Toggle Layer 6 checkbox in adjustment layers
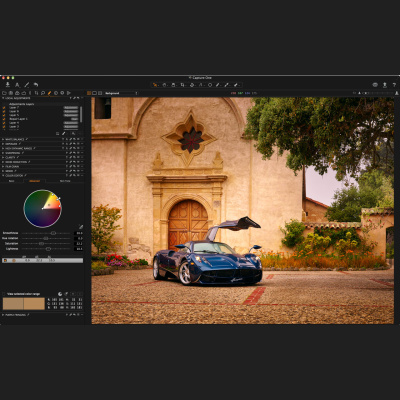Viewport: 400px width, 400px height. click(x=4, y=111)
